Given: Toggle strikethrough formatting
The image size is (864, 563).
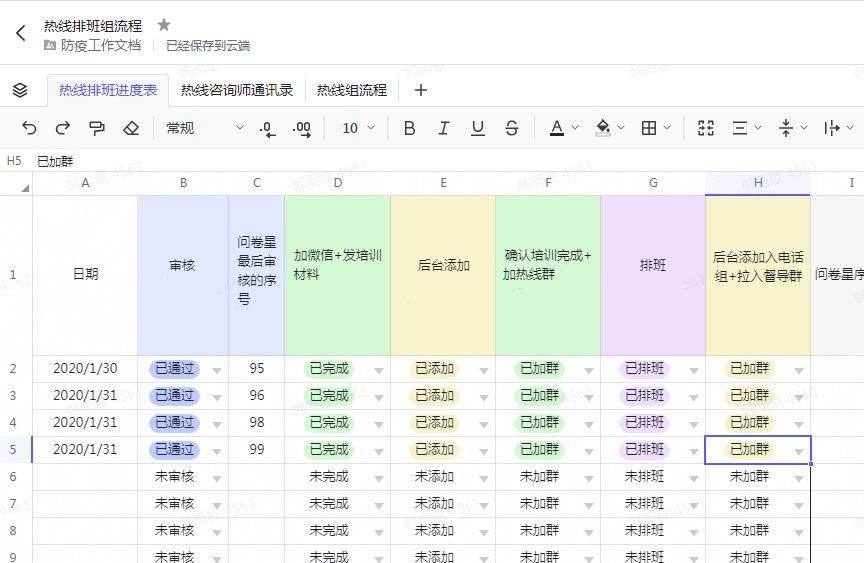Looking at the screenshot, I should point(511,128).
